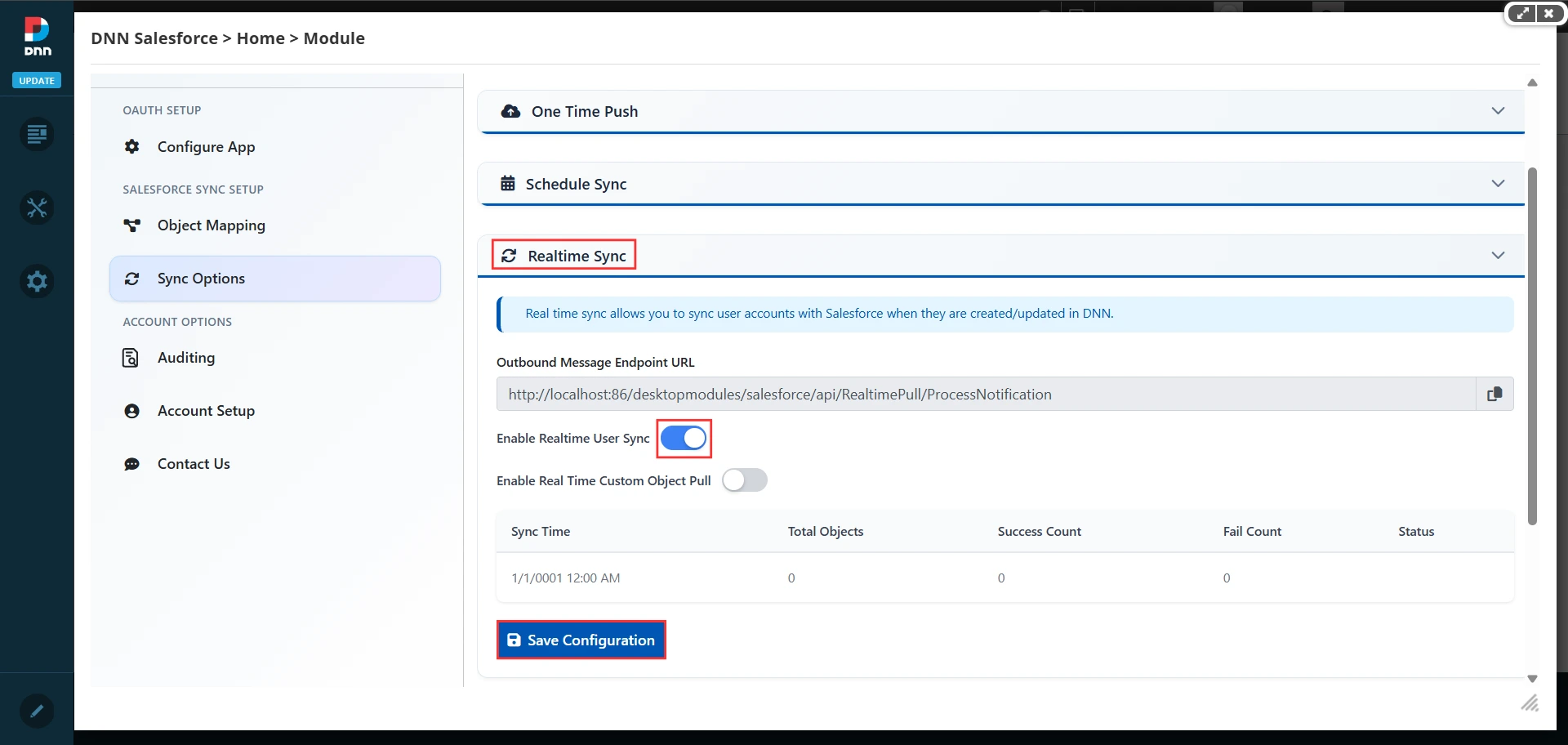
Task: Click the UPDATE badge
Action: tap(37, 81)
